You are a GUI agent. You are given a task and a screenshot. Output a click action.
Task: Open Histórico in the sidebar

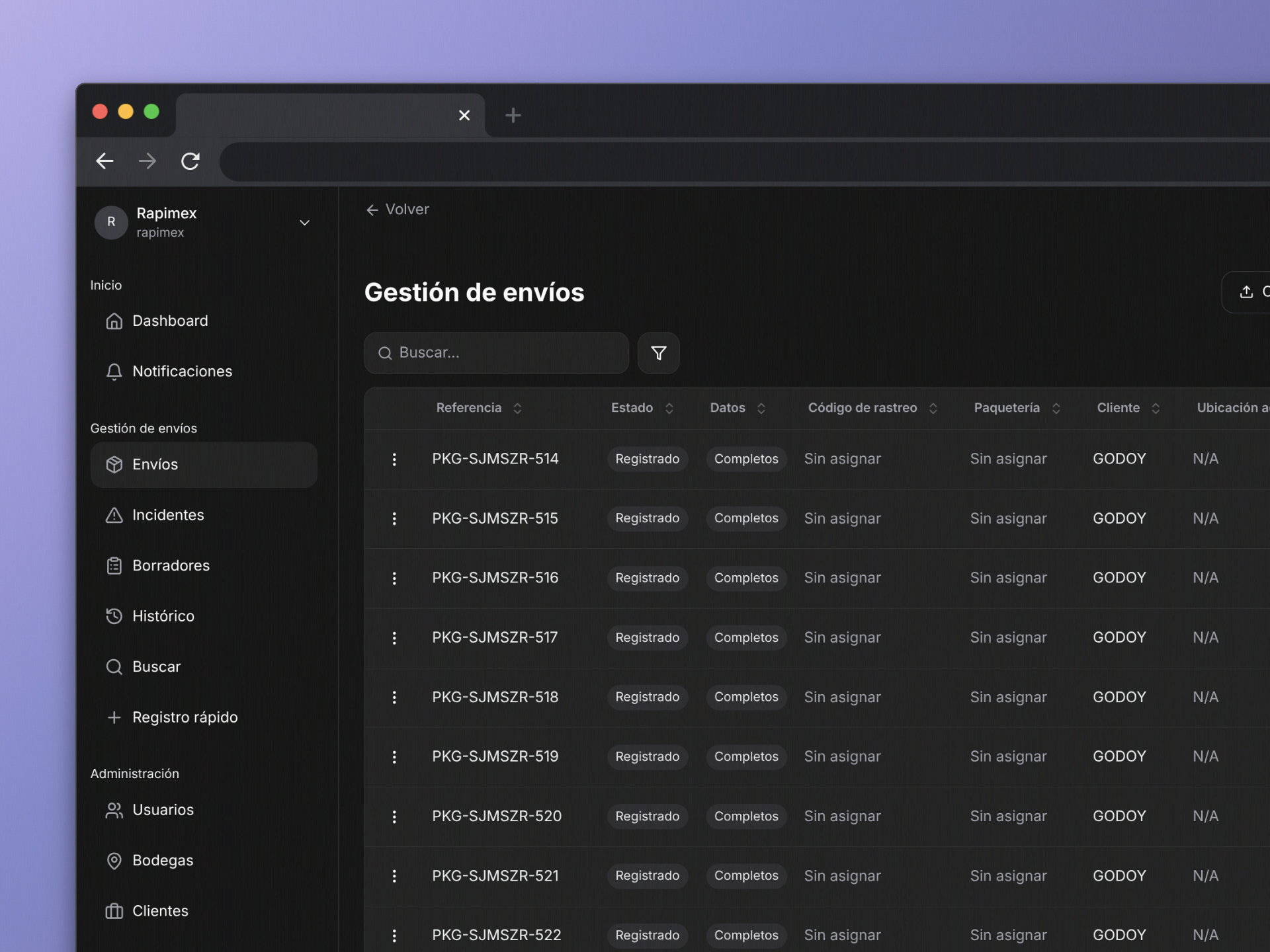tap(204, 616)
